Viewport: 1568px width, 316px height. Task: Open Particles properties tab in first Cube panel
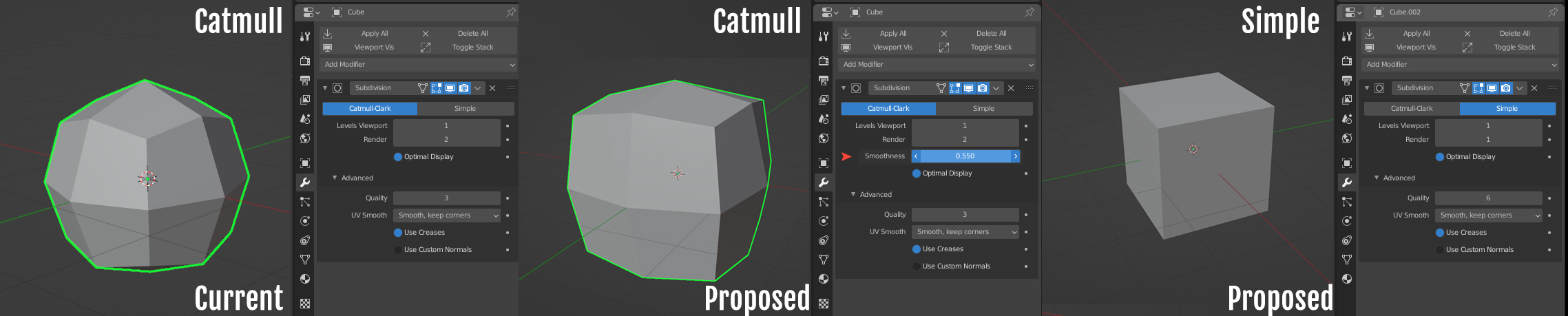click(x=305, y=202)
